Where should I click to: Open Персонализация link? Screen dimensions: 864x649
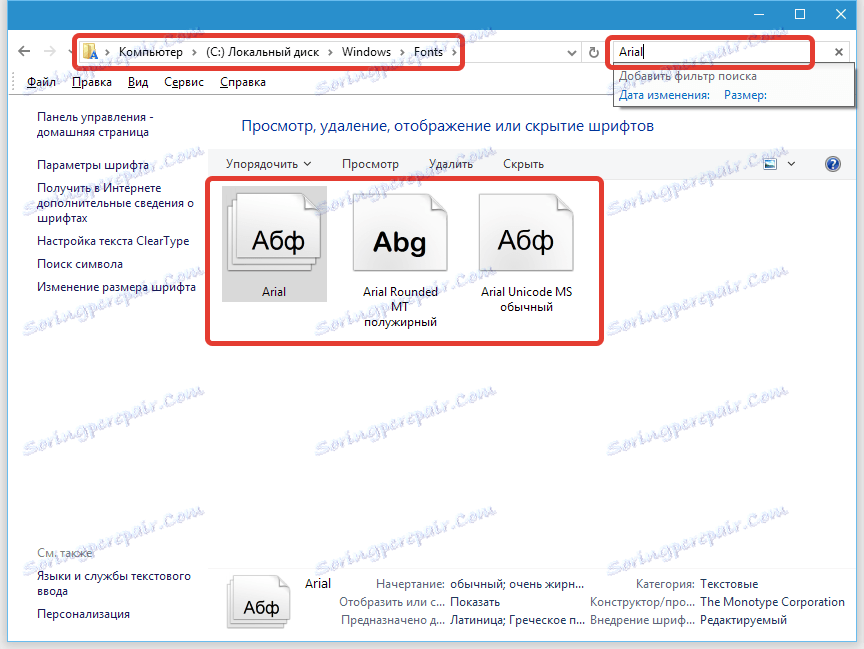tap(83, 614)
